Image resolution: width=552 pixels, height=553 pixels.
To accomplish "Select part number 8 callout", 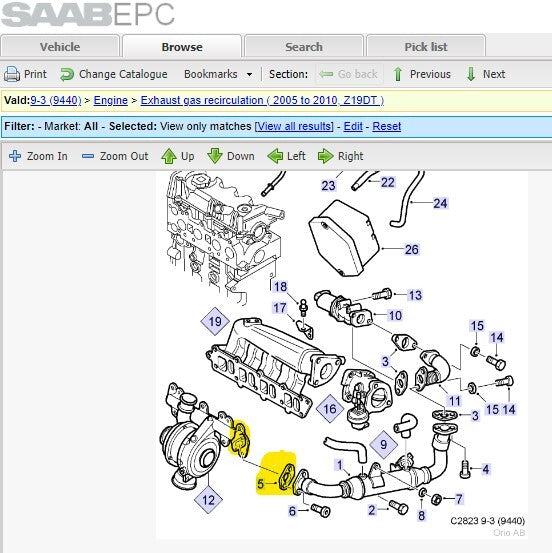I will [421, 516].
